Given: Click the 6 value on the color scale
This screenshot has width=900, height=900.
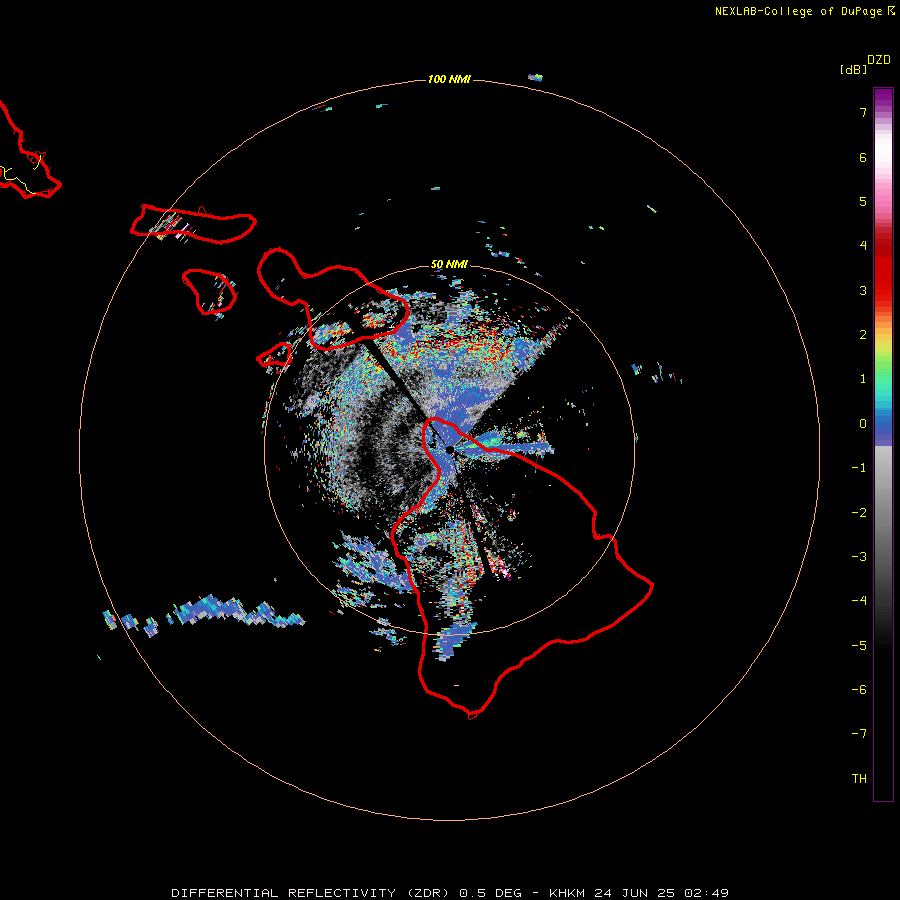Looking at the screenshot, I should (x=863, y=157).
